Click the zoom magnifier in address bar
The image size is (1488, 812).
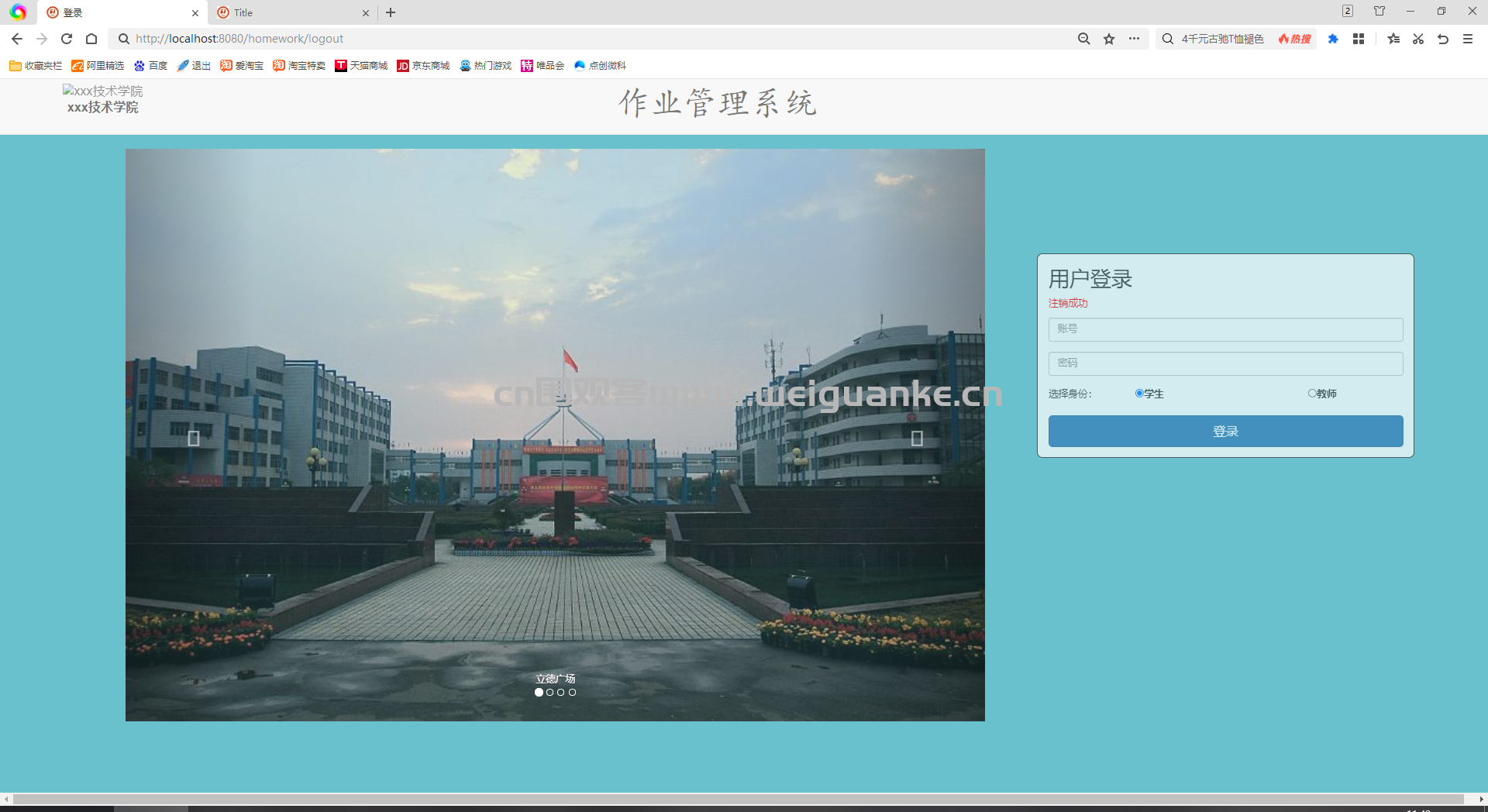(x=1083, y=39)
